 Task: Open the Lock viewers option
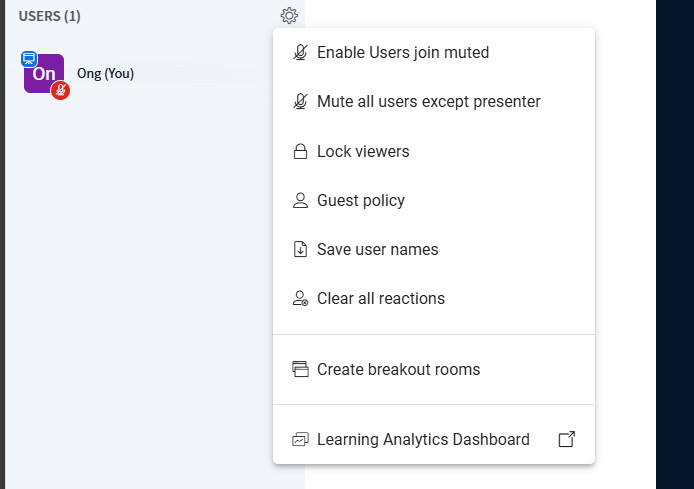coord(363,152)
